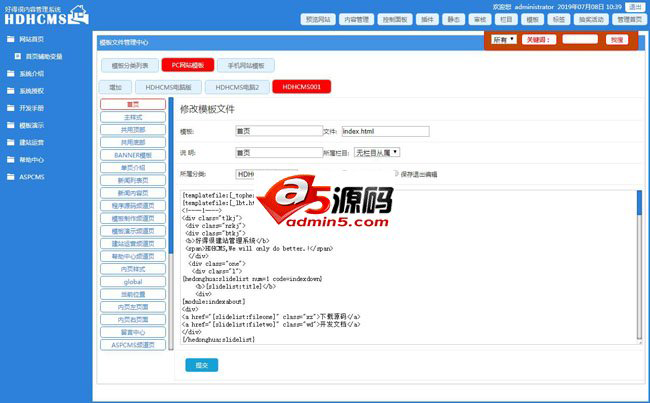Open 预览网站 in top navigation
Screen dimensions: 650x403
click(318, 19)
